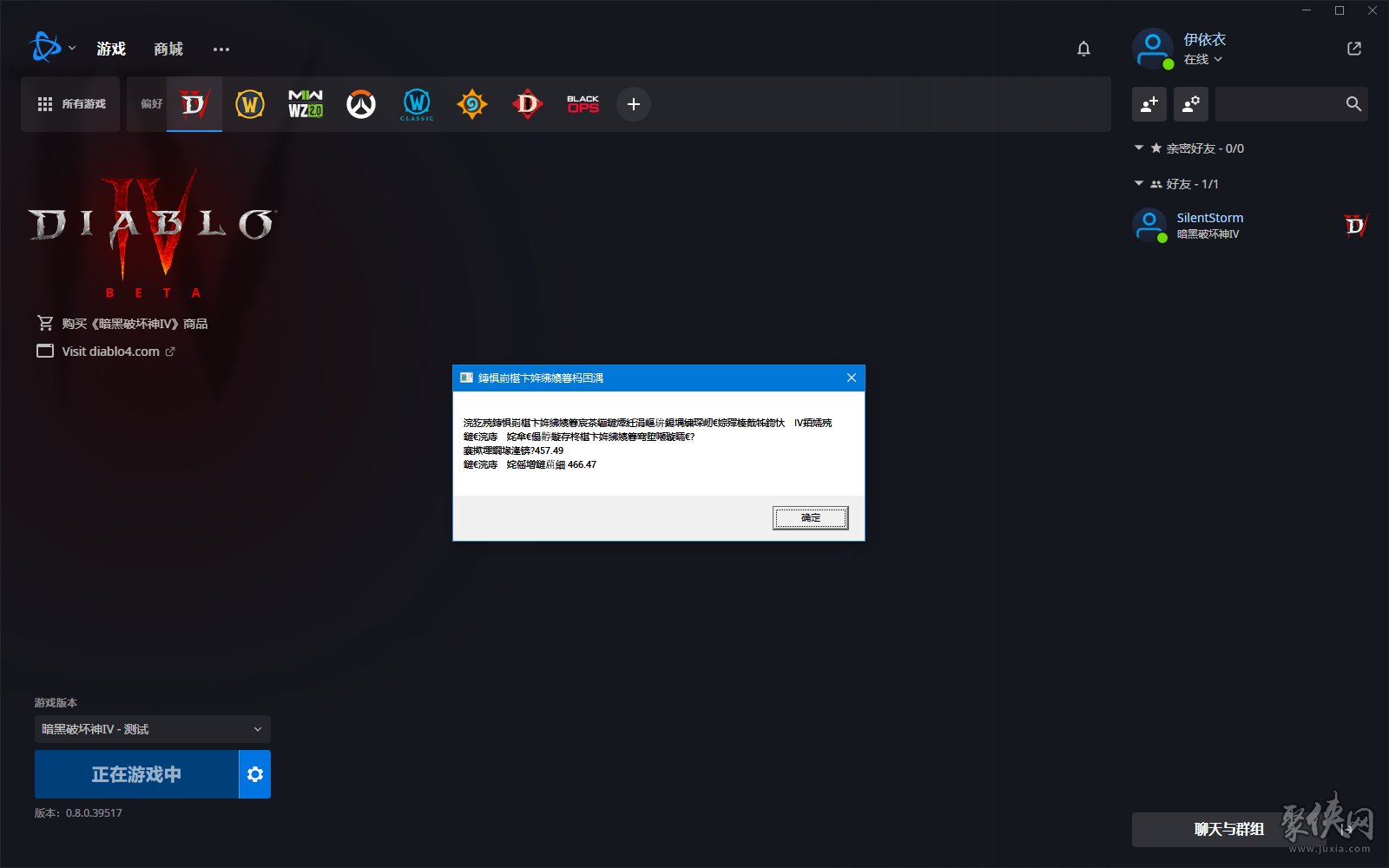
Task: Click the shopping cart icon for Diablo IV goods
Action: coord(45,323)
